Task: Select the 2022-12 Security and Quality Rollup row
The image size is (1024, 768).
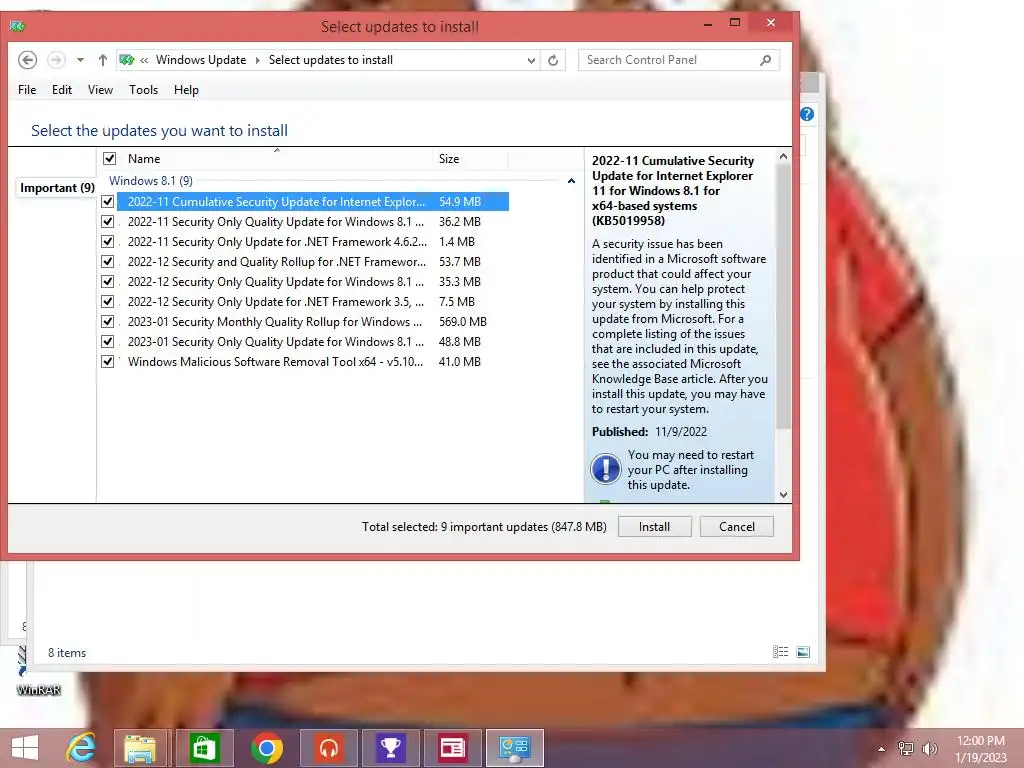Action: (x=304, y=262)
